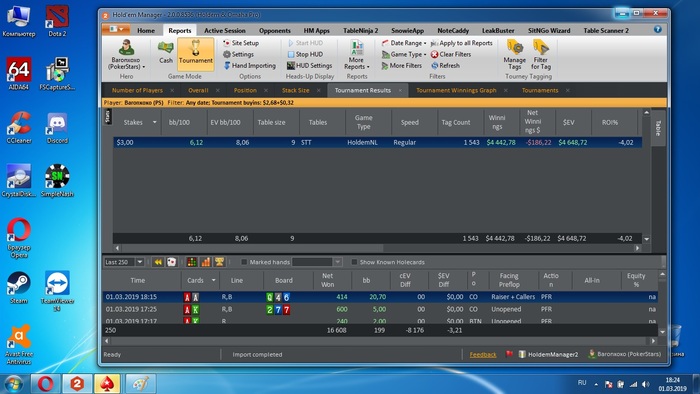The height and width of the screenshot is (394, 700).
Task: Click Clear Filters
Action: tap(451, 54)
